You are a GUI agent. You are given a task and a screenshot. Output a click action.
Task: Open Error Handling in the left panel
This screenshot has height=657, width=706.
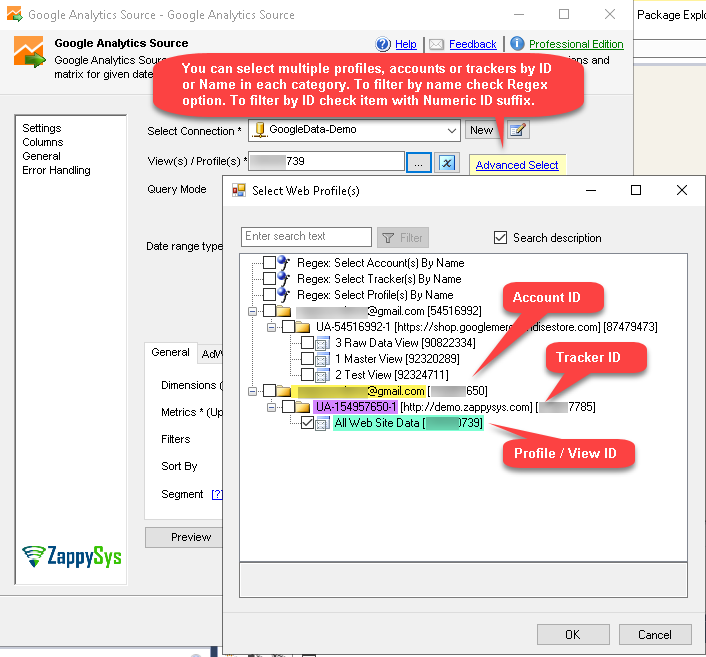click(x=56, y=170)
